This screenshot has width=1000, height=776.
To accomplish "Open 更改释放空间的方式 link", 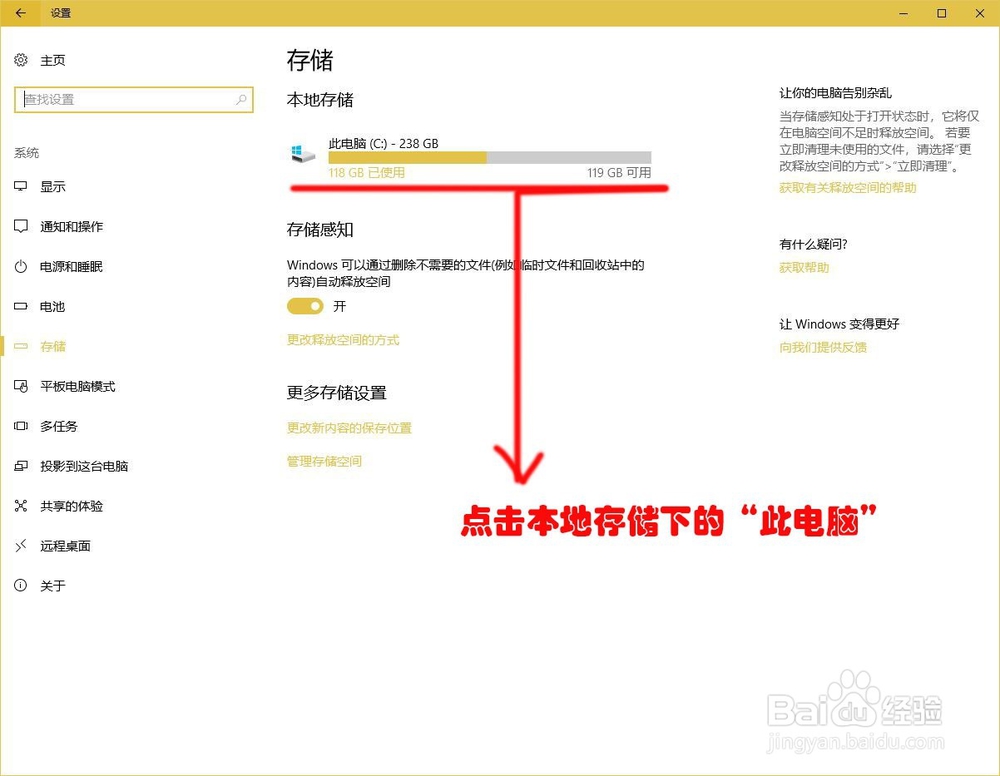I will (x=343, y=340).
